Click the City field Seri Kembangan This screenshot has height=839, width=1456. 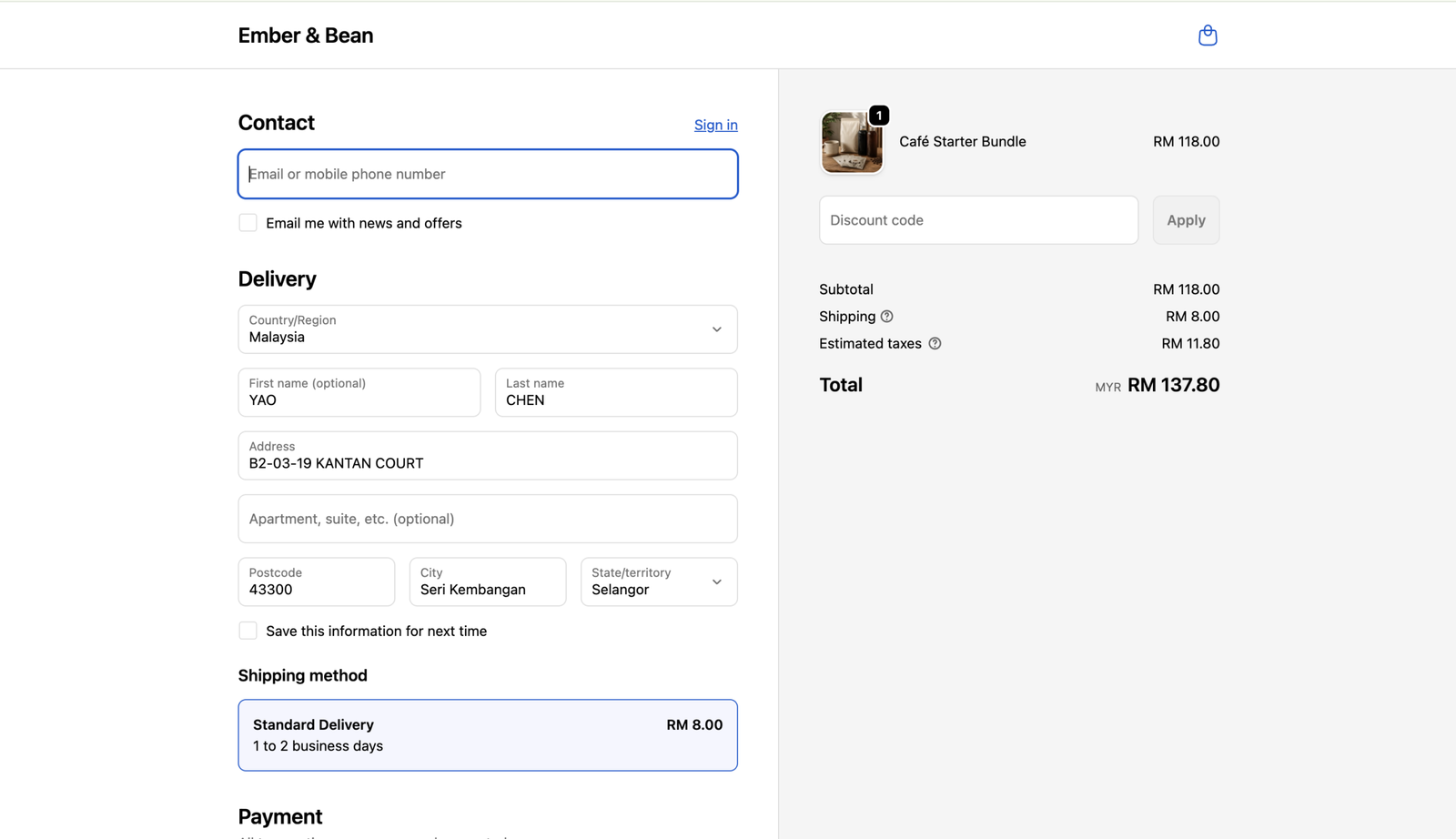point(488,581)
